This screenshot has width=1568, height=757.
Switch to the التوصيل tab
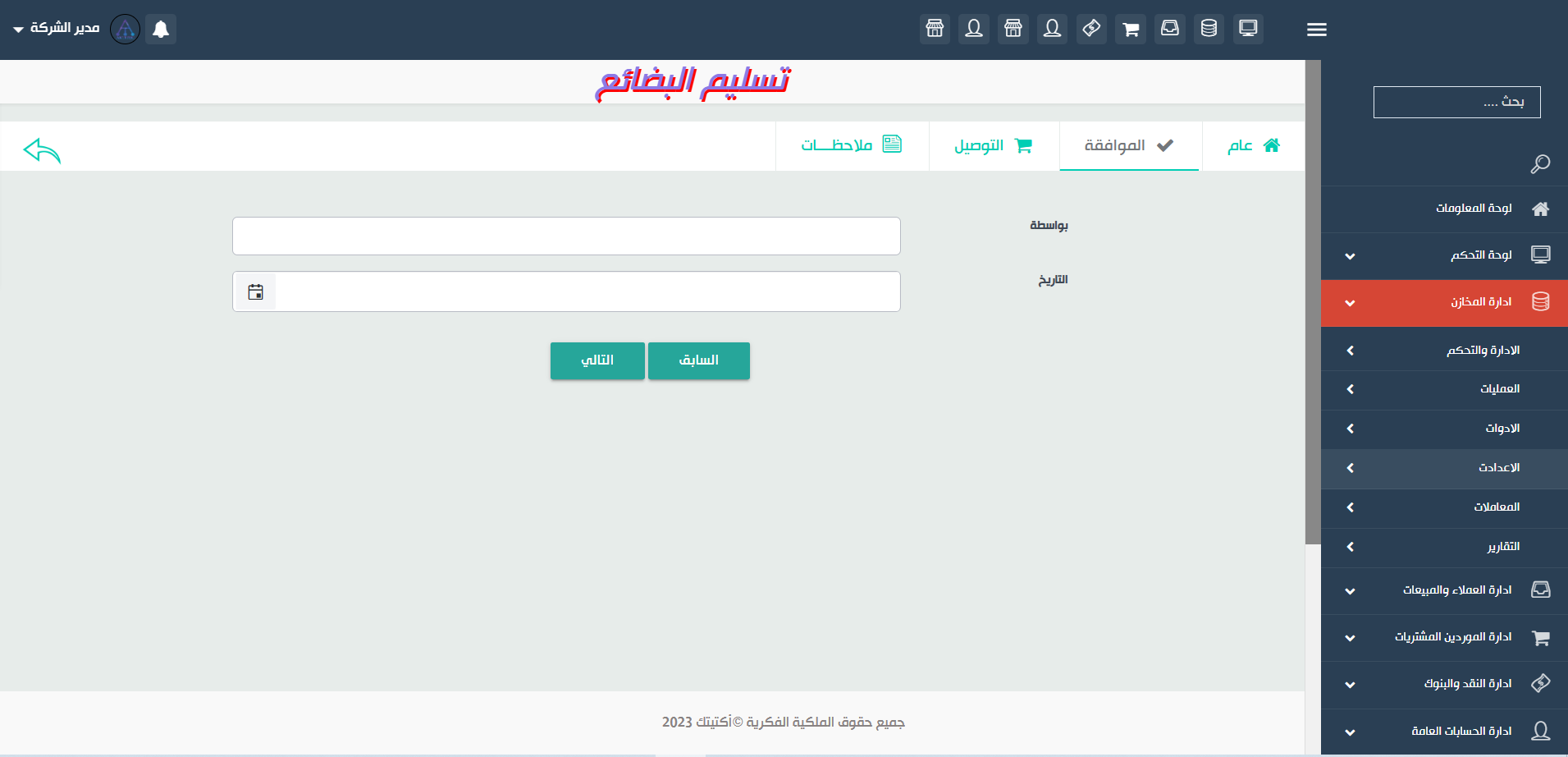coord(994,146)
